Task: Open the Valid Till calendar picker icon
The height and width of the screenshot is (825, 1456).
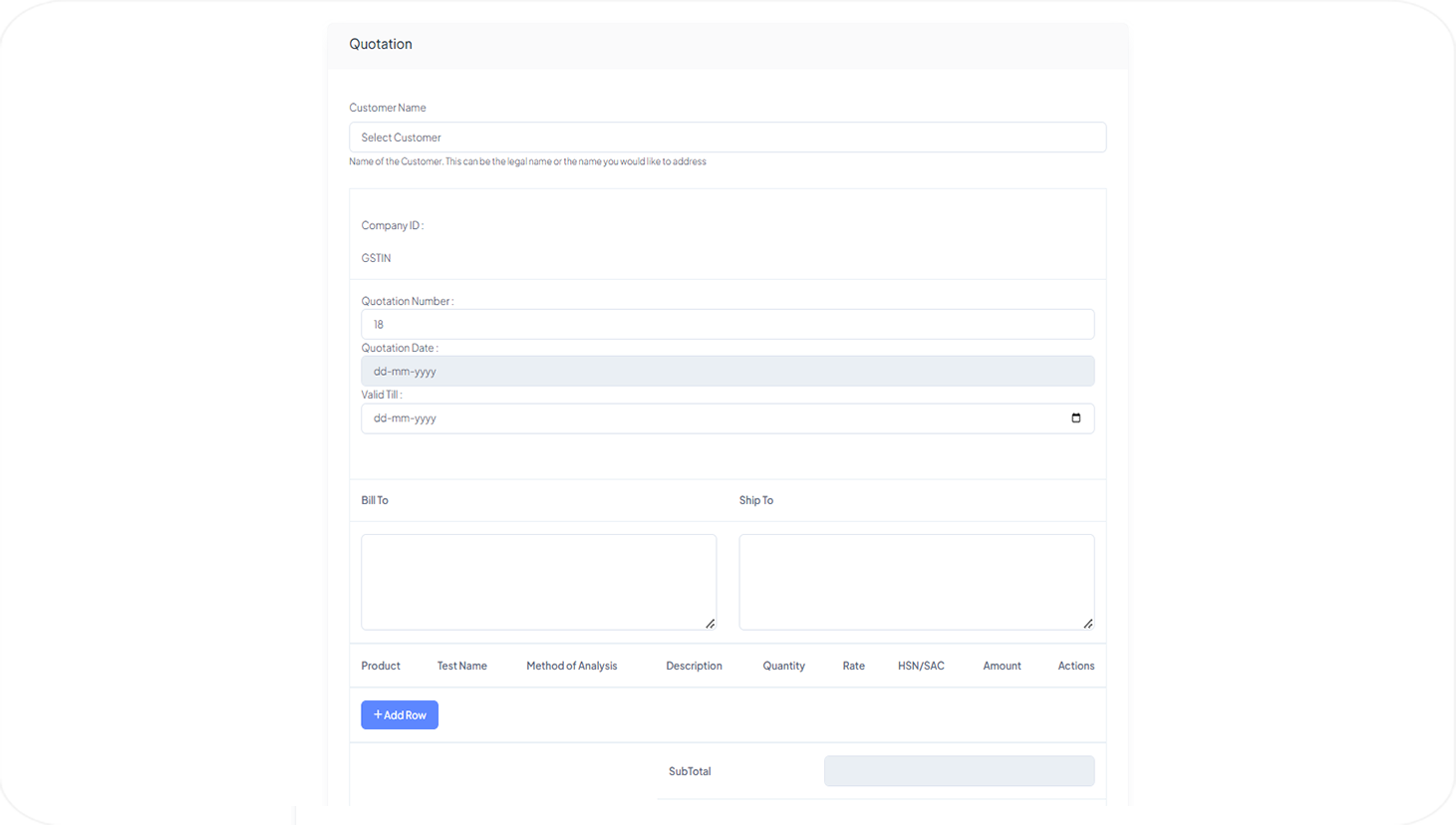Action: click(1075, 418)
